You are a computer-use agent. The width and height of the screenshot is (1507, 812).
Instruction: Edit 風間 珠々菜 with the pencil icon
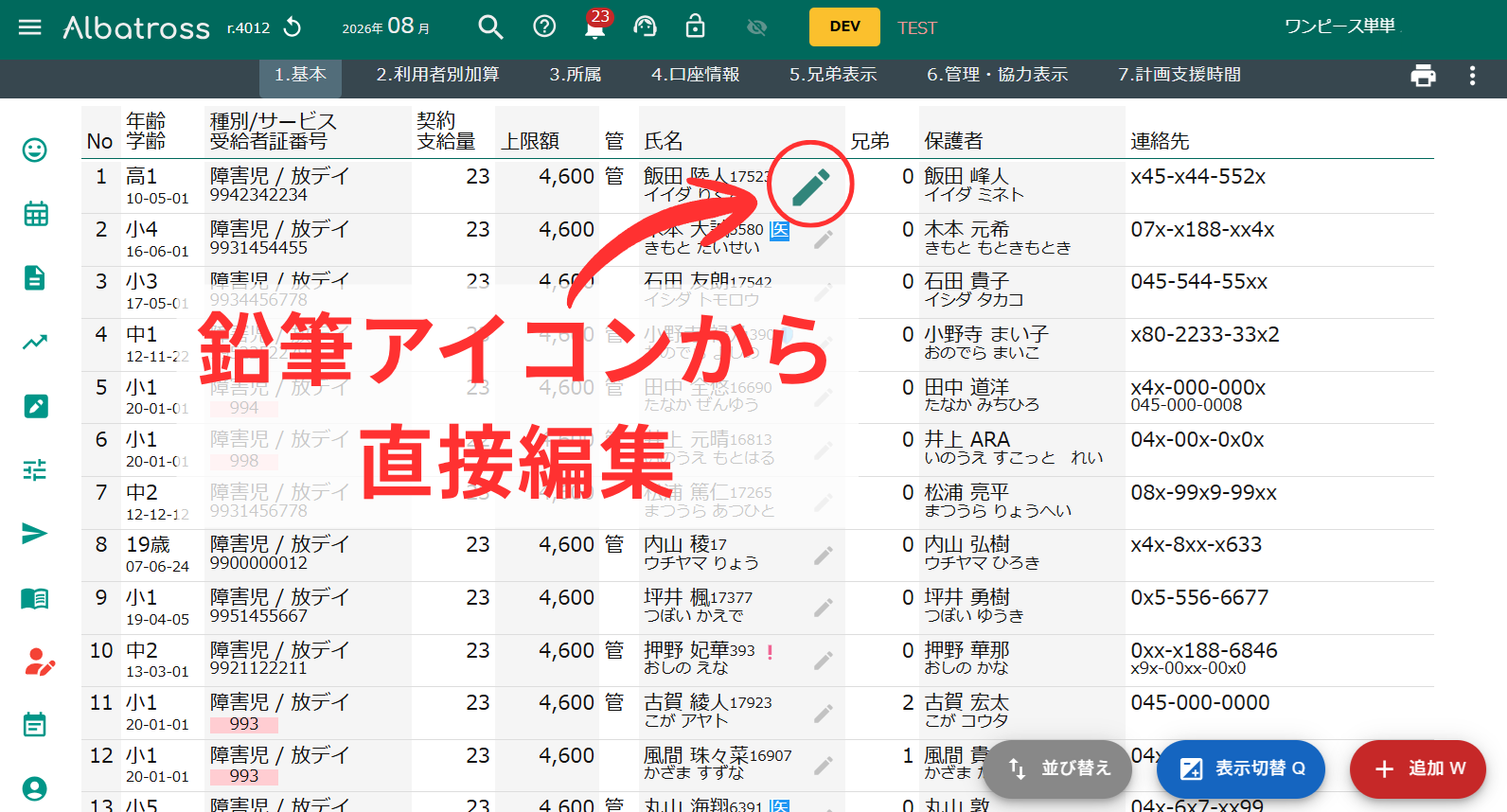(x=823, y=766)
